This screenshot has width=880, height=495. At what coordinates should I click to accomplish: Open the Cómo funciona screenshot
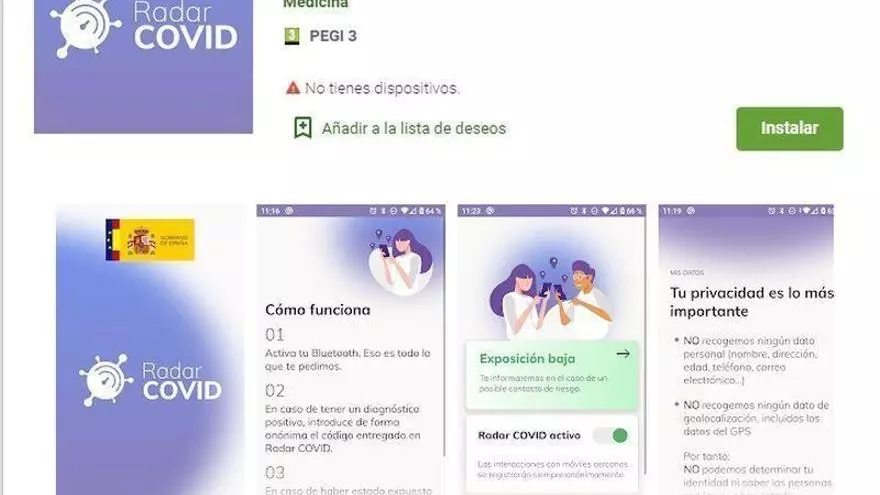[351, 350]
